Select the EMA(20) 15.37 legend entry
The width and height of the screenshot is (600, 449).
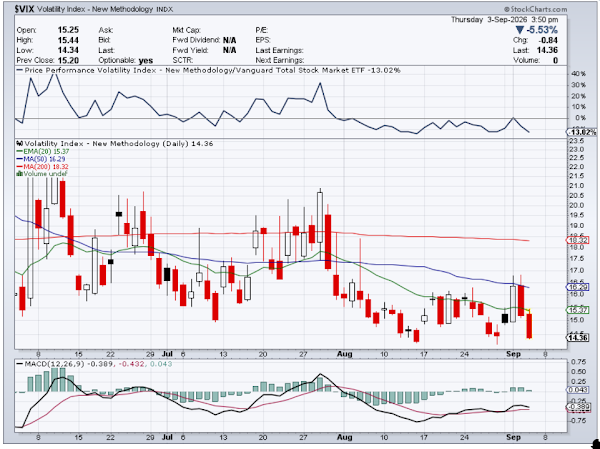pos(42,151)
